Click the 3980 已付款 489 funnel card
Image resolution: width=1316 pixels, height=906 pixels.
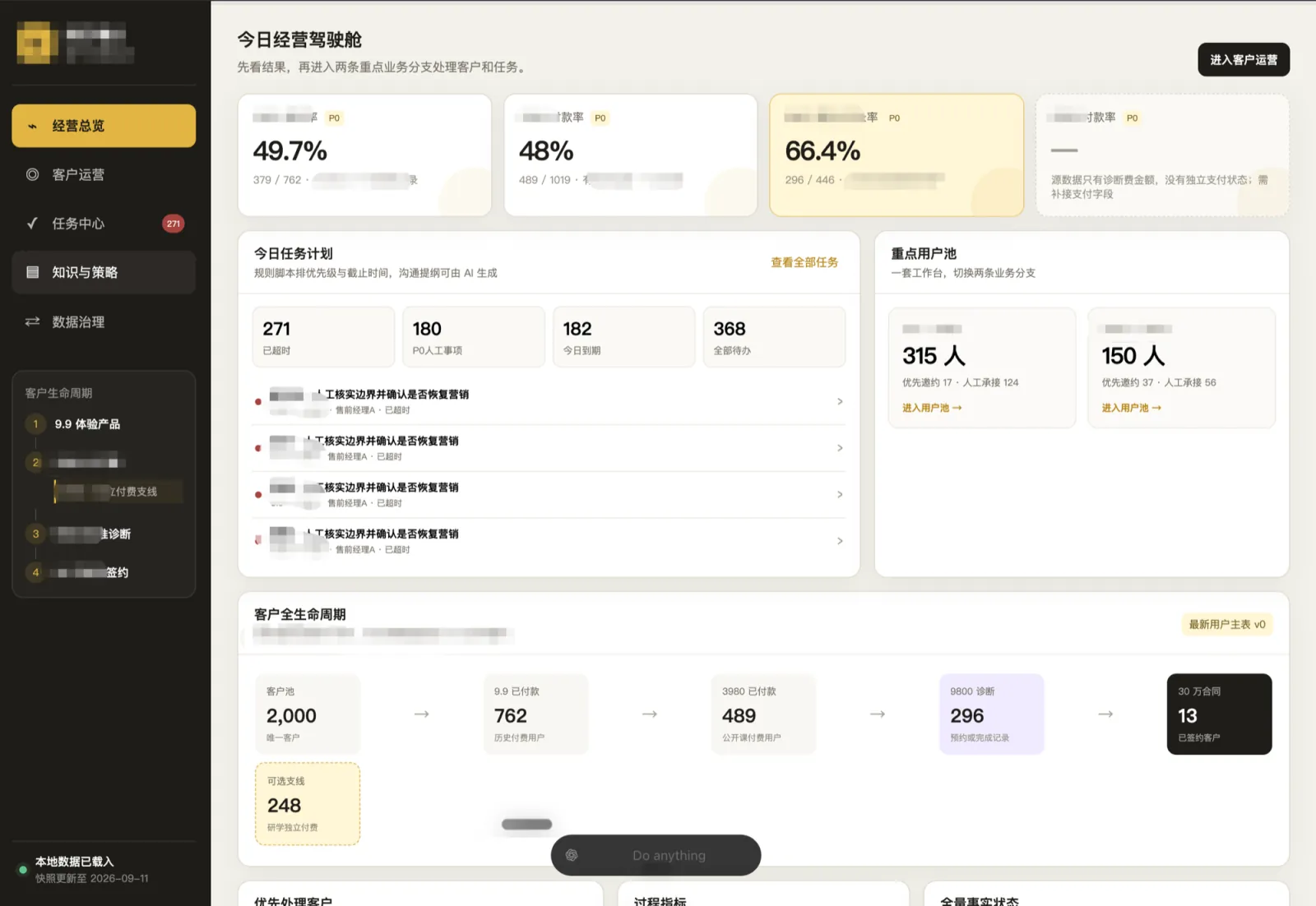click(763, 714)
